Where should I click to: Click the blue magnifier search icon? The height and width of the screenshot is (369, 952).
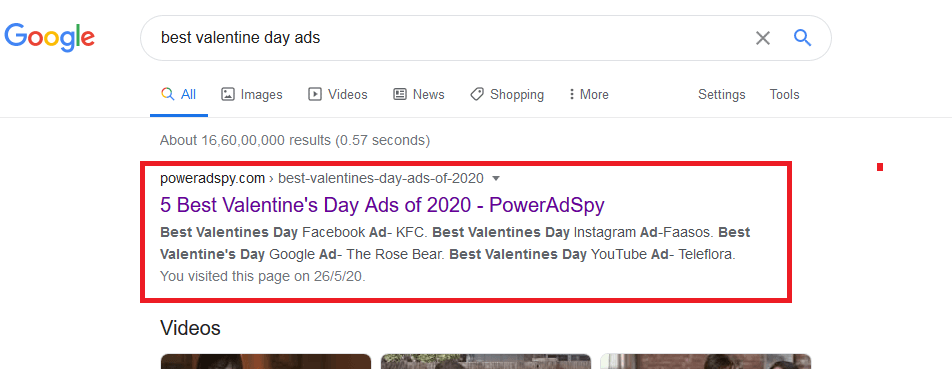click(x=803, y=38)
